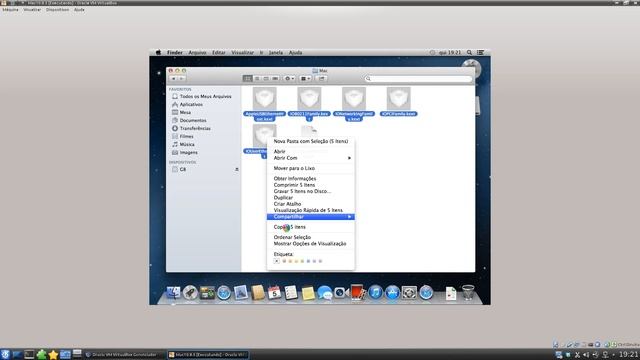
Task: Select the AppleUSBEthernetHost.kext file icon
Action: (x=264, y=98)
